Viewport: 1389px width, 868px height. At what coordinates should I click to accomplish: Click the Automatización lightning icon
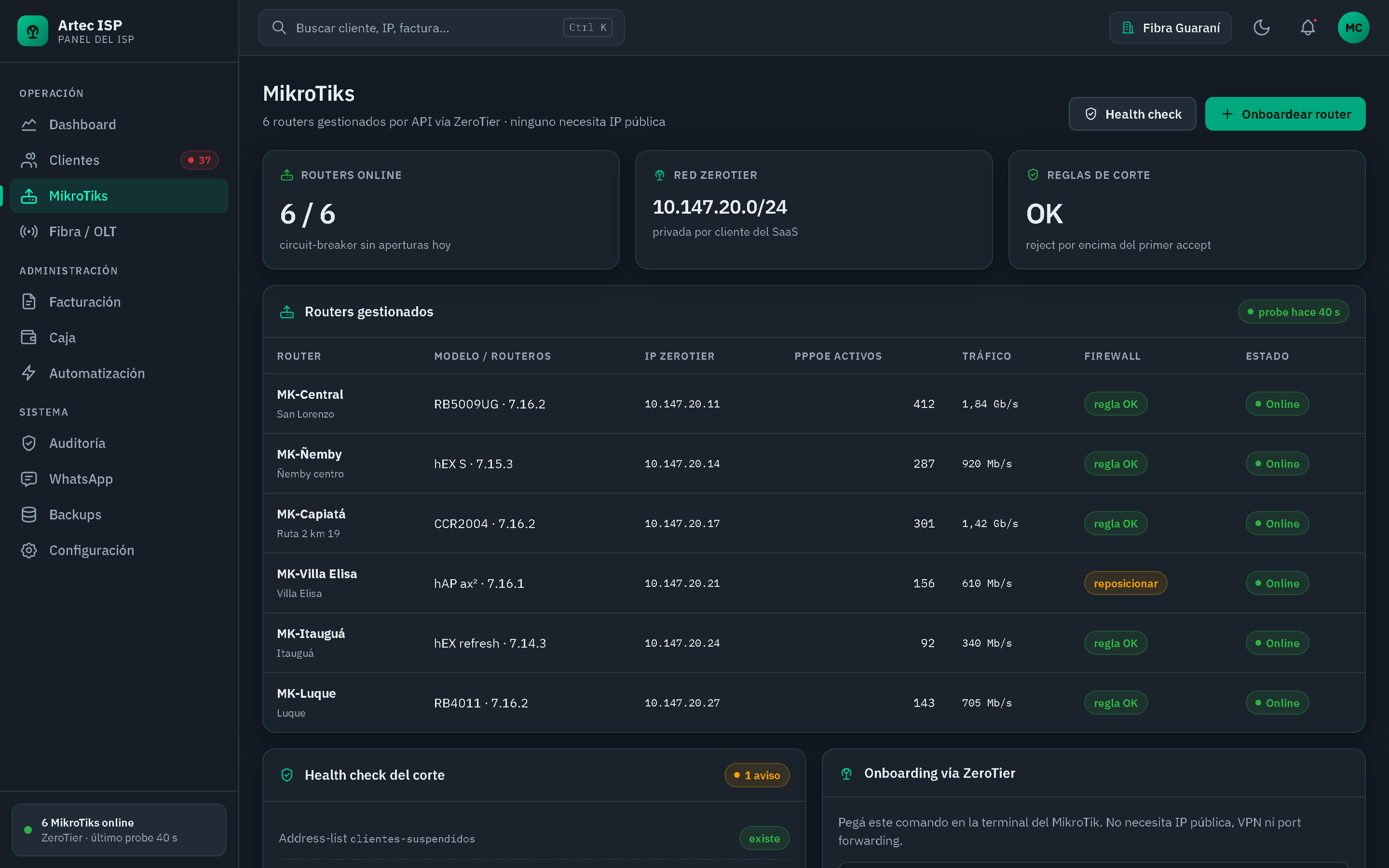29,373
